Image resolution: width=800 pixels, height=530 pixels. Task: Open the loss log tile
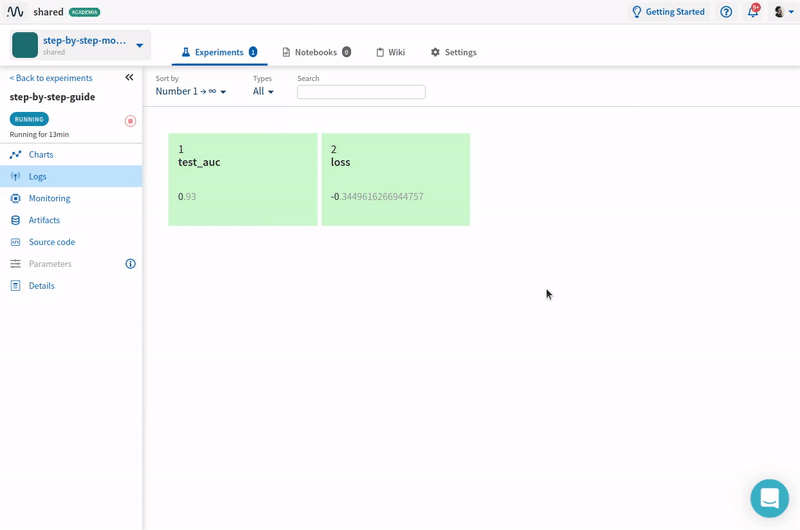click(x=395, y=180)
